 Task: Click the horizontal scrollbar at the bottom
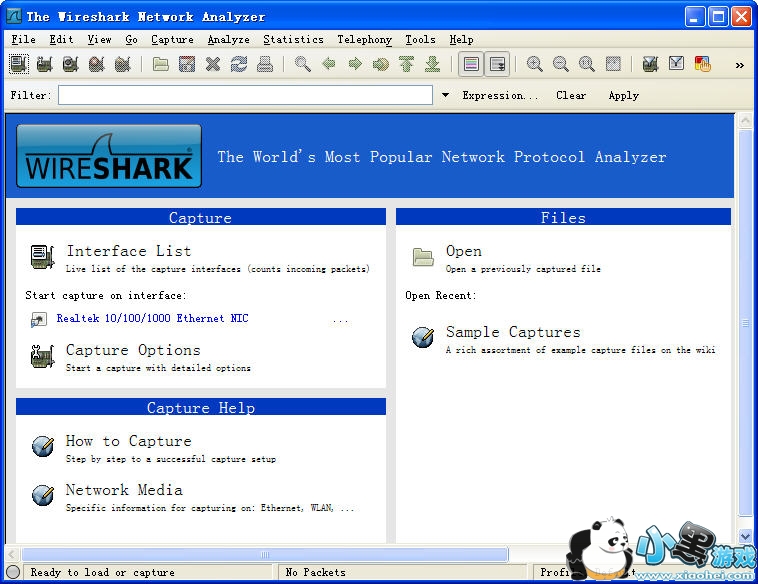[265, 554]
